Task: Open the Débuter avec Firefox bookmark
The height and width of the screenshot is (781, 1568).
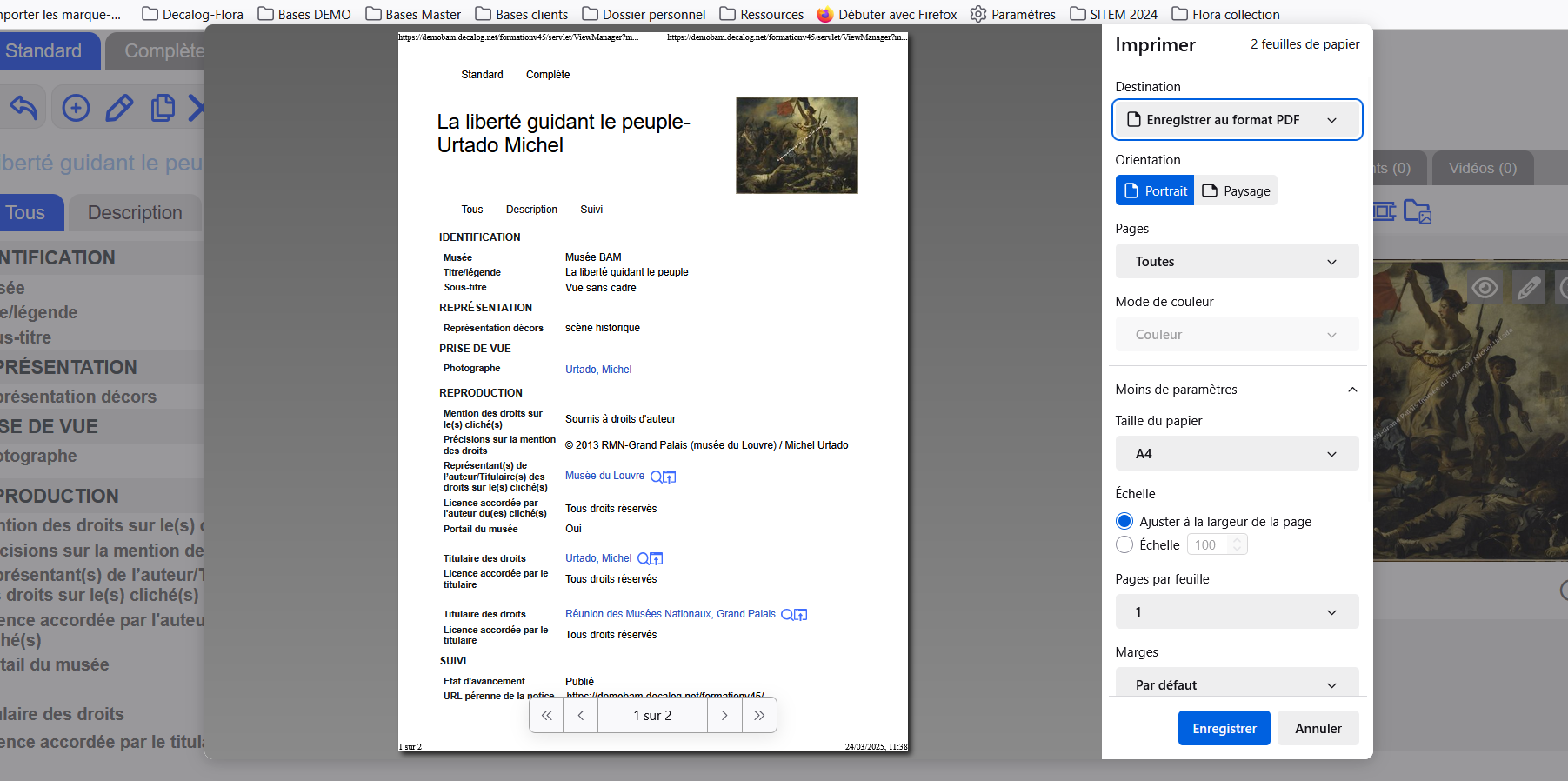Action: pos(887,14)
